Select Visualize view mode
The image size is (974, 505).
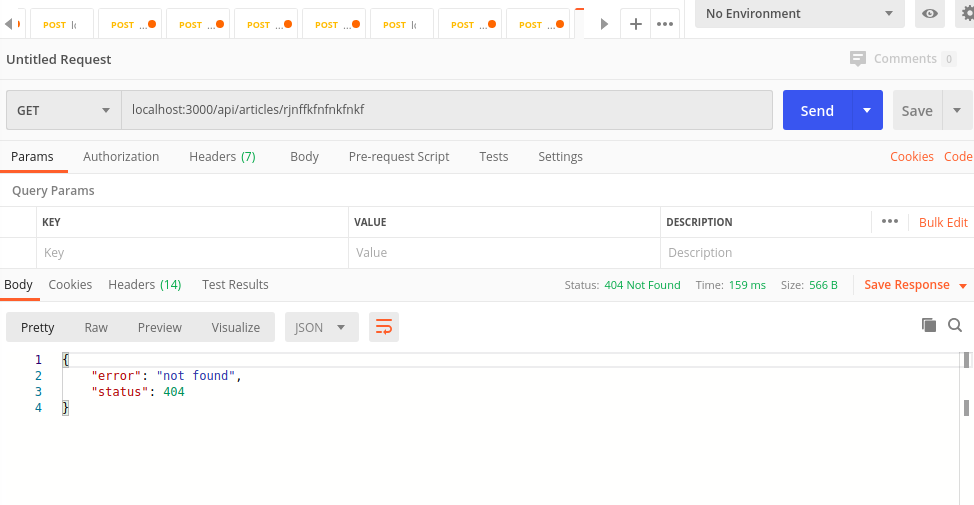tap(236, 327)
